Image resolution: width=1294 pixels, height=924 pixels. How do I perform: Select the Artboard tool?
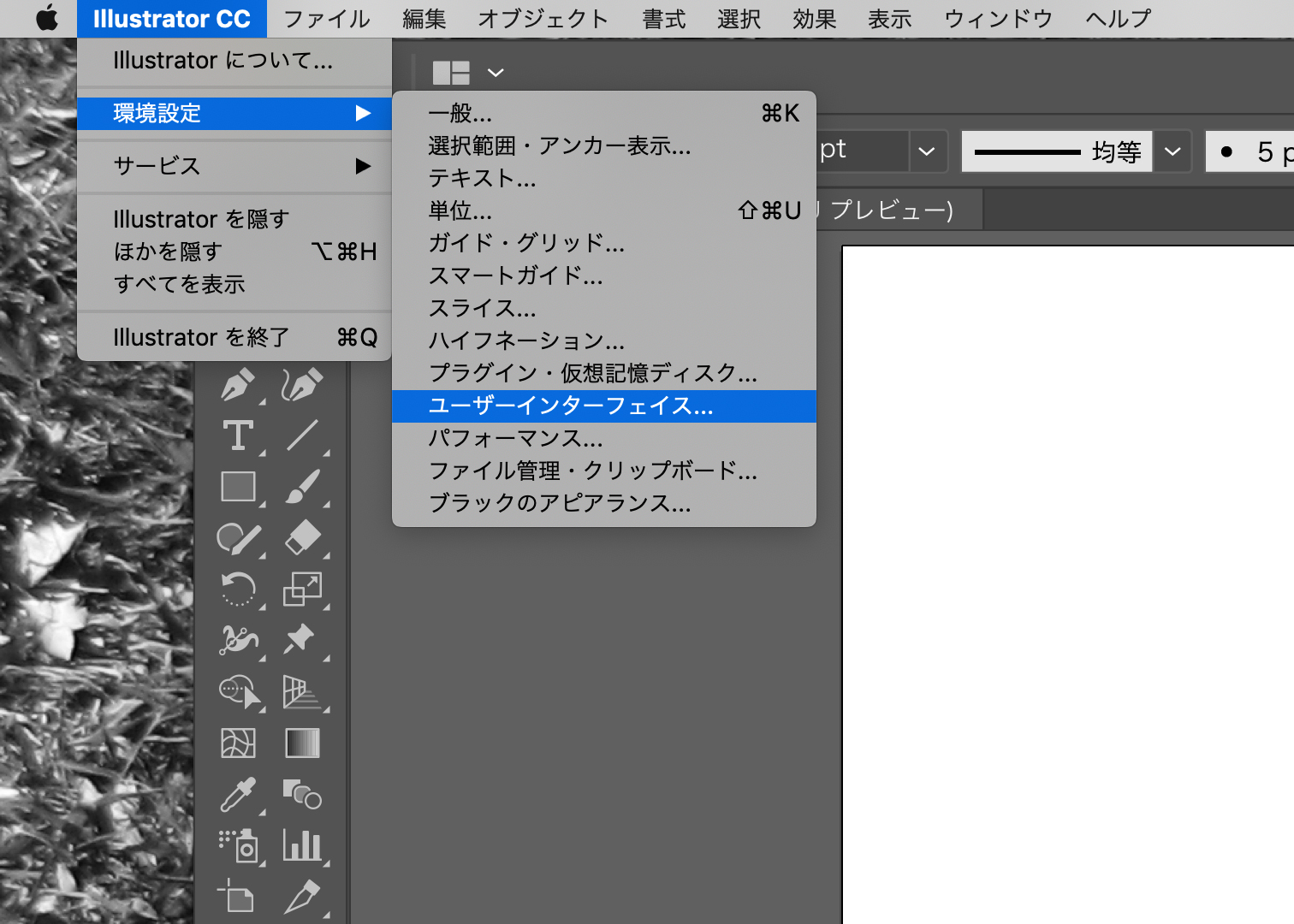click(x=236, y=896)
